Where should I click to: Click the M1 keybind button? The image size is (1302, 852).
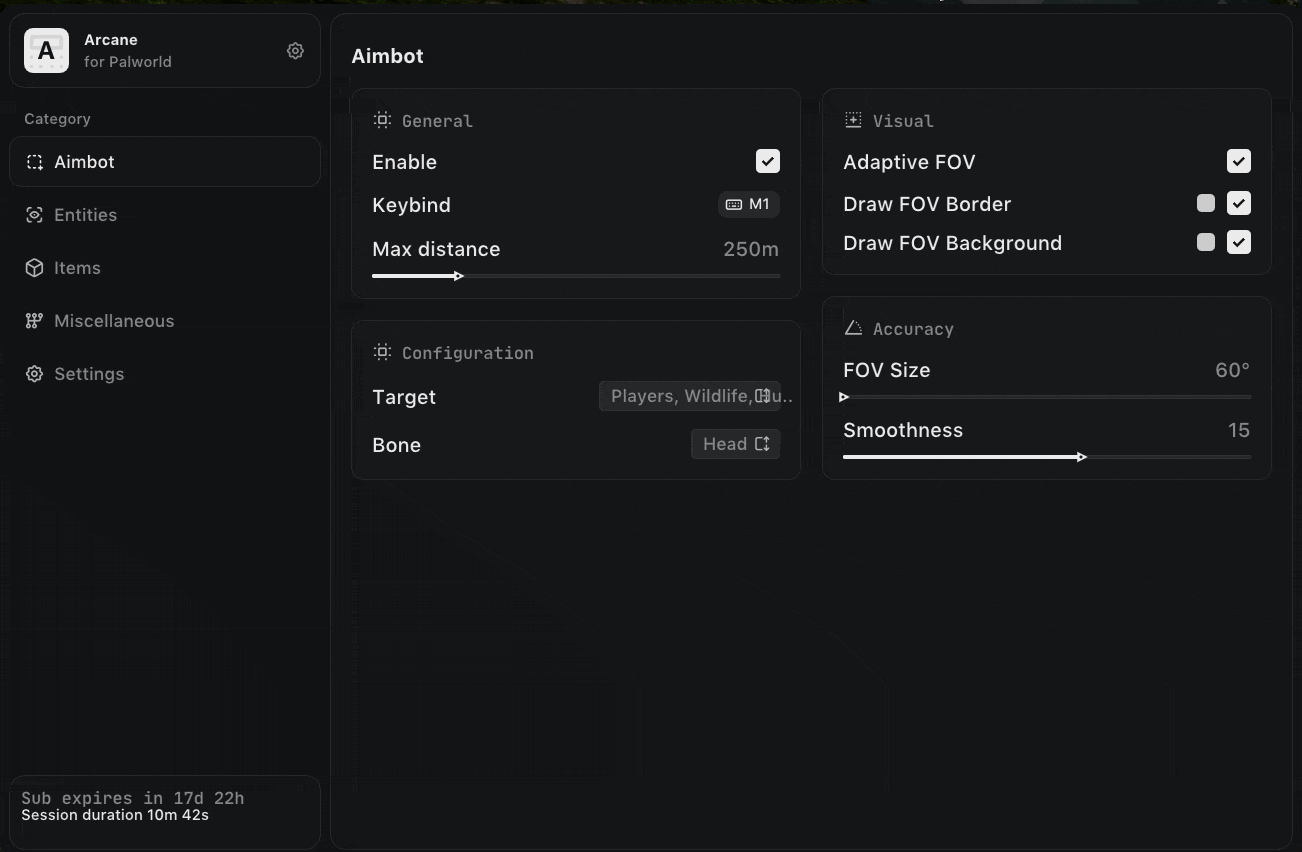pos(749,204)
